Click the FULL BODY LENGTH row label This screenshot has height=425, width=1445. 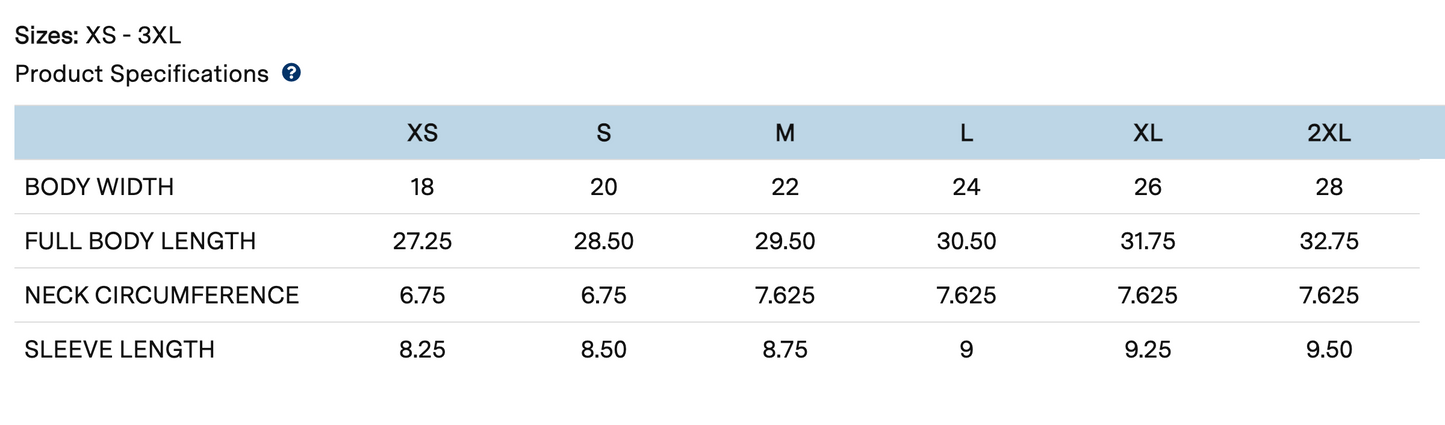point(140,241)
